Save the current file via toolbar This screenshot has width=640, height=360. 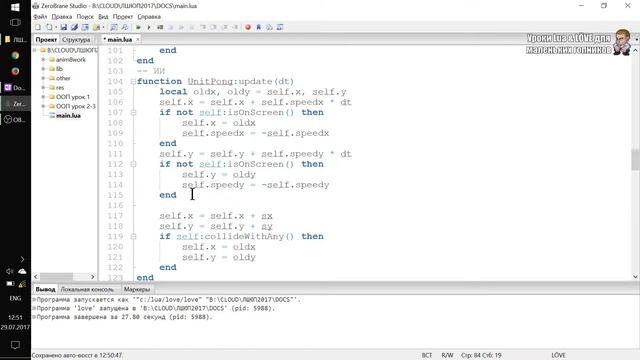pyautogui.click(x=64, y=27)
